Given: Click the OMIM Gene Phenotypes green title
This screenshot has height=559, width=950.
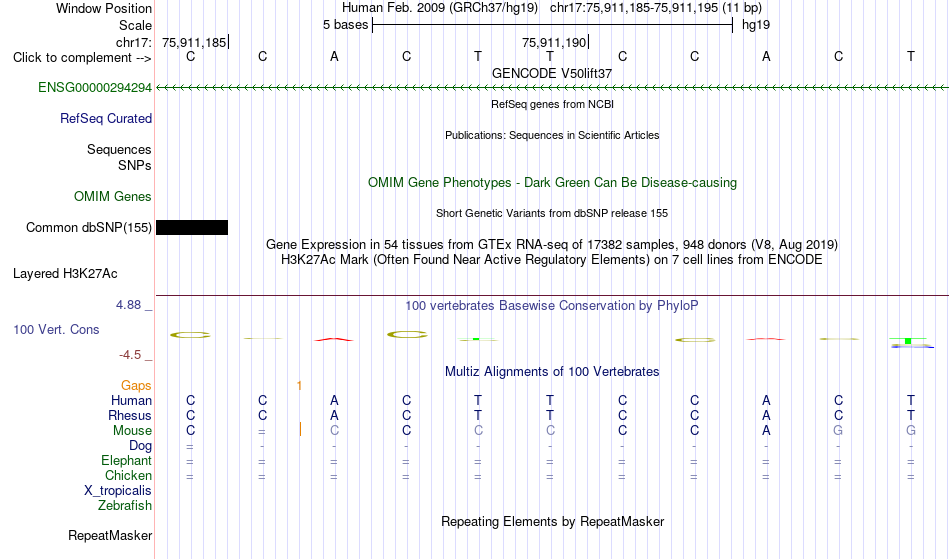Looking at the screenshot, I should 552,182.
